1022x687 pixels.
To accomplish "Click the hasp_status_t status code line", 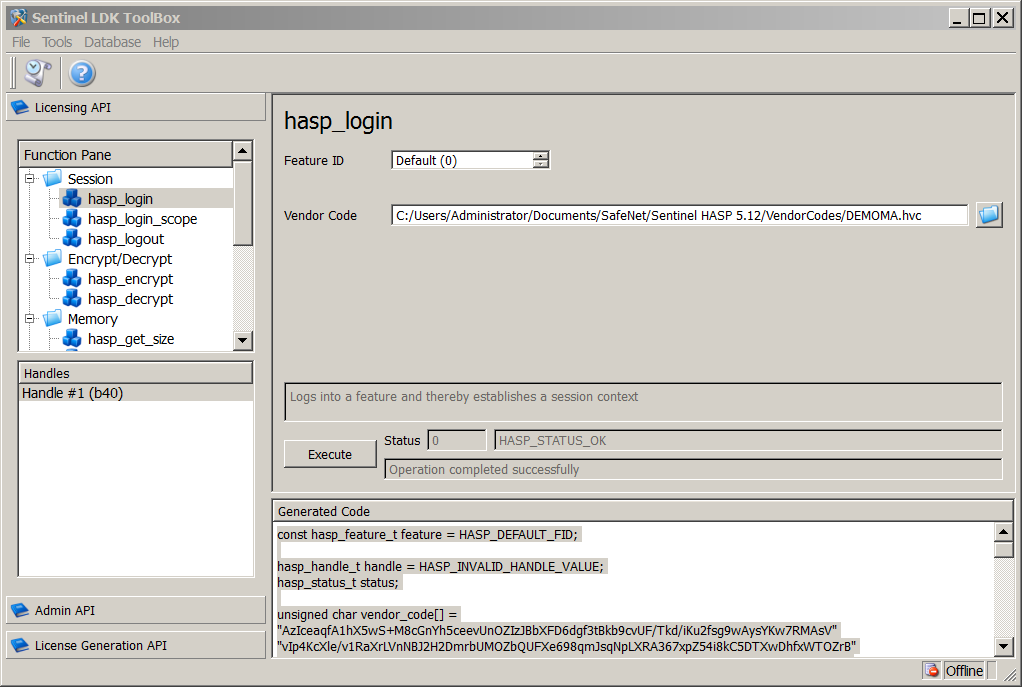I will point(338,582).
